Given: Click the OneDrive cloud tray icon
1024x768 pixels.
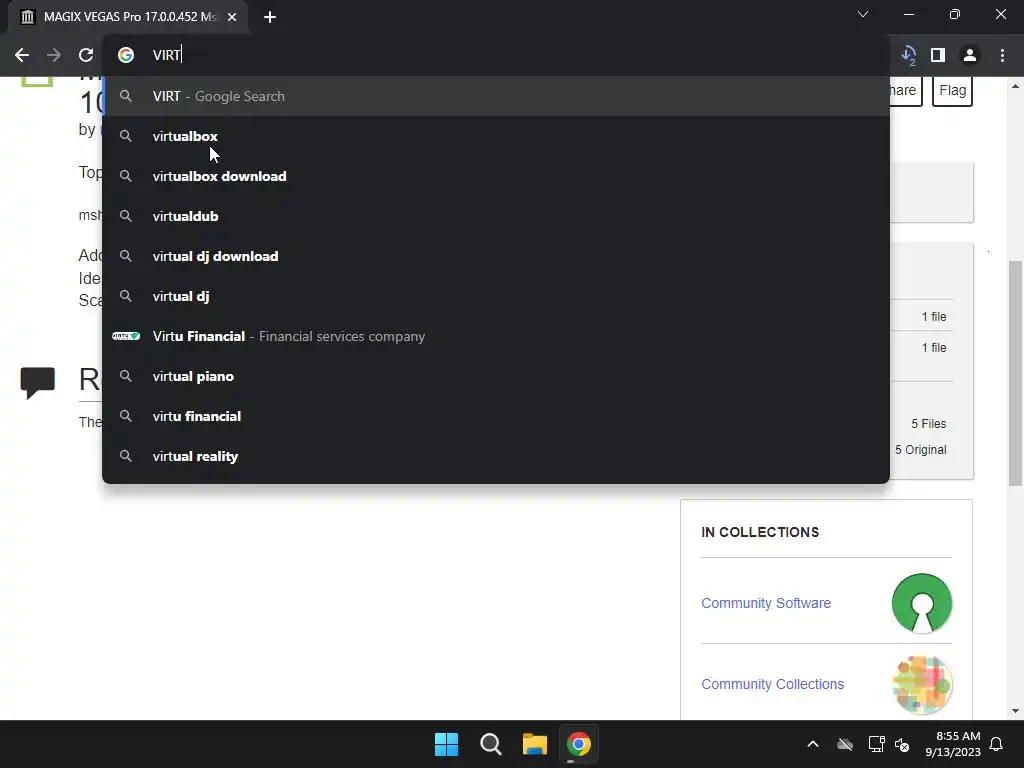Looking at the screenshot, I should click(x=845, y=744).
